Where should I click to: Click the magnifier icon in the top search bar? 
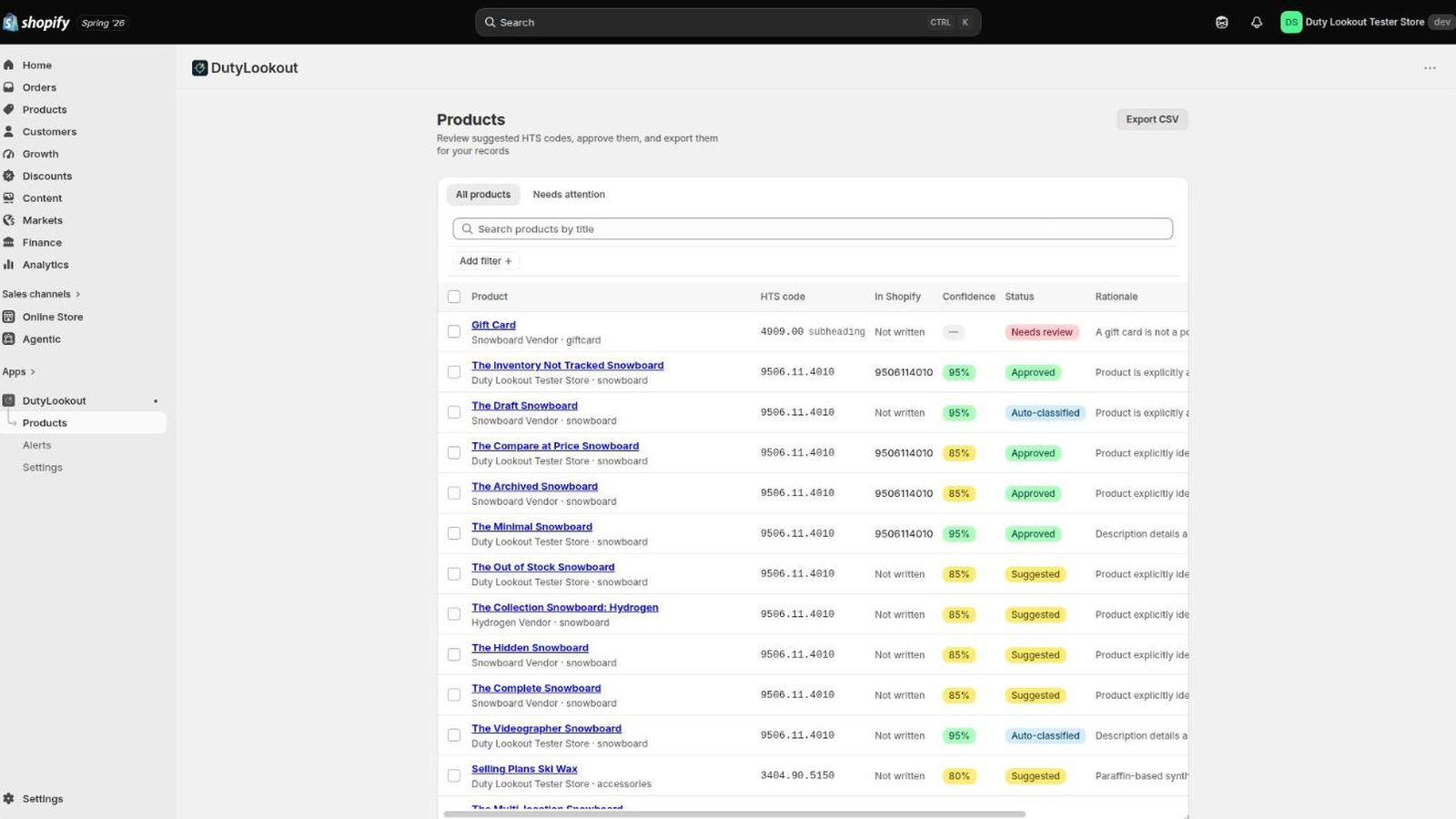click(490, 22)
